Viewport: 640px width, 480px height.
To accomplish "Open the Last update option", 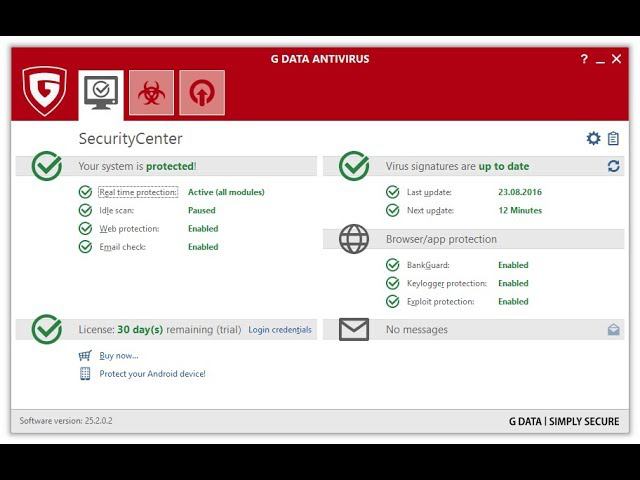I will tap(429, 192).
